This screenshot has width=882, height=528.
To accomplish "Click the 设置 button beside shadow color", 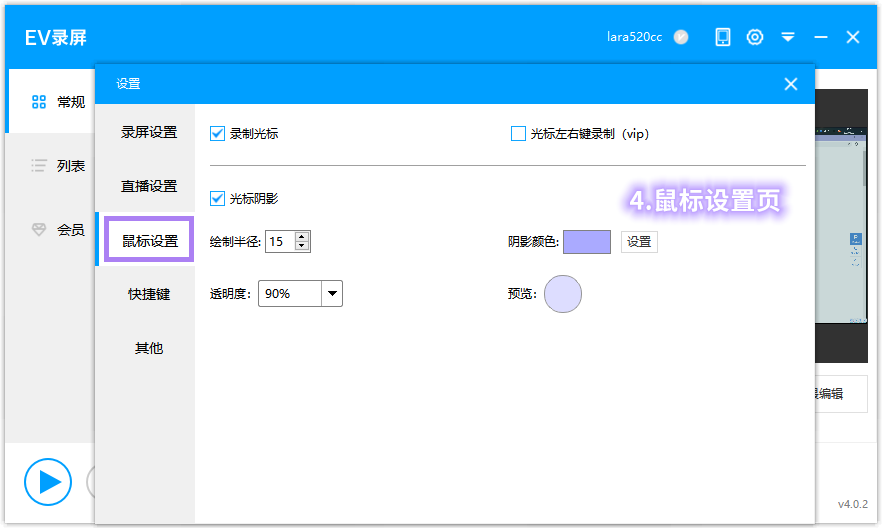I will coord(639,241).
